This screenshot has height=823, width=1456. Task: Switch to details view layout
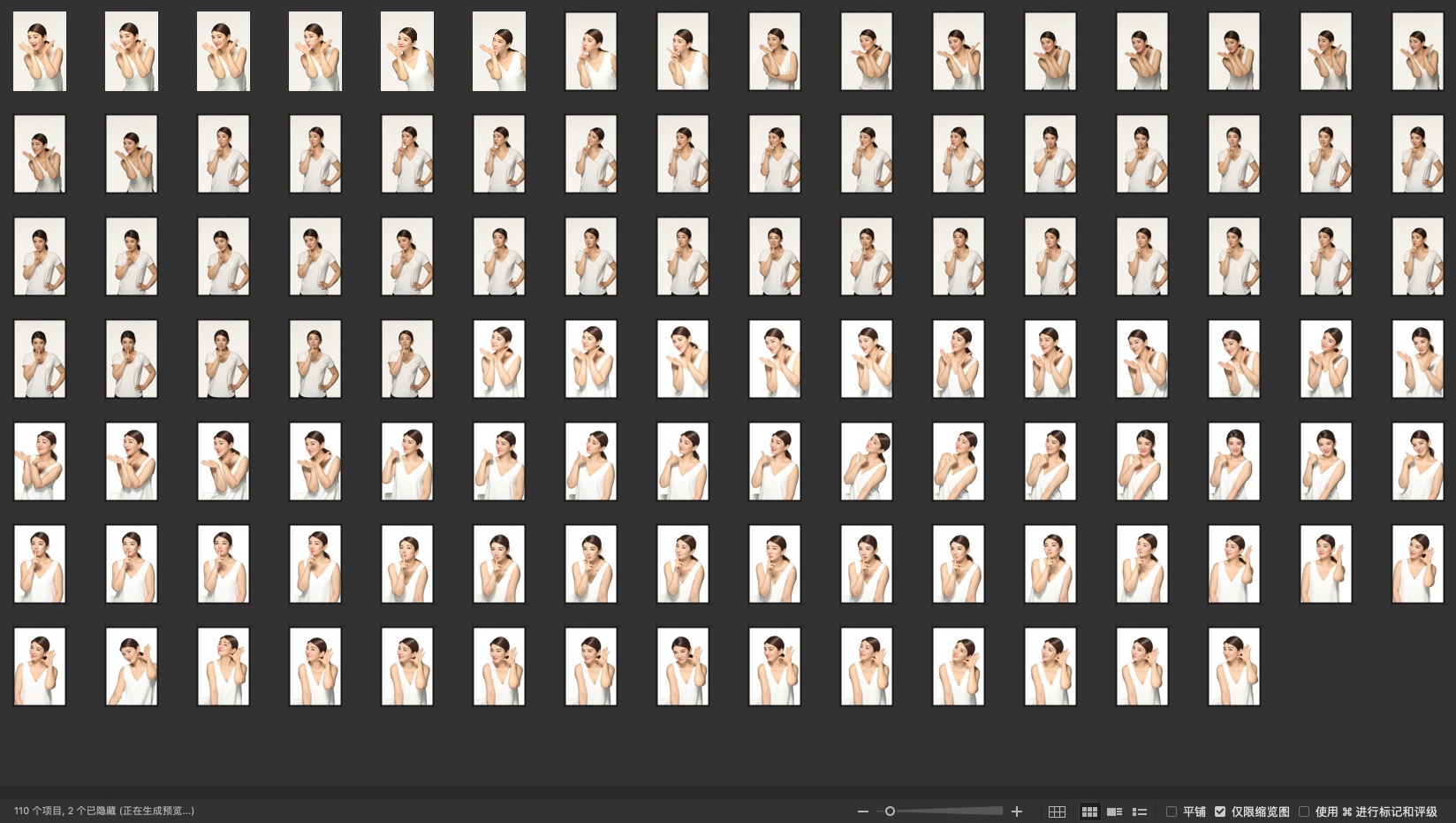pos(1115,812)
